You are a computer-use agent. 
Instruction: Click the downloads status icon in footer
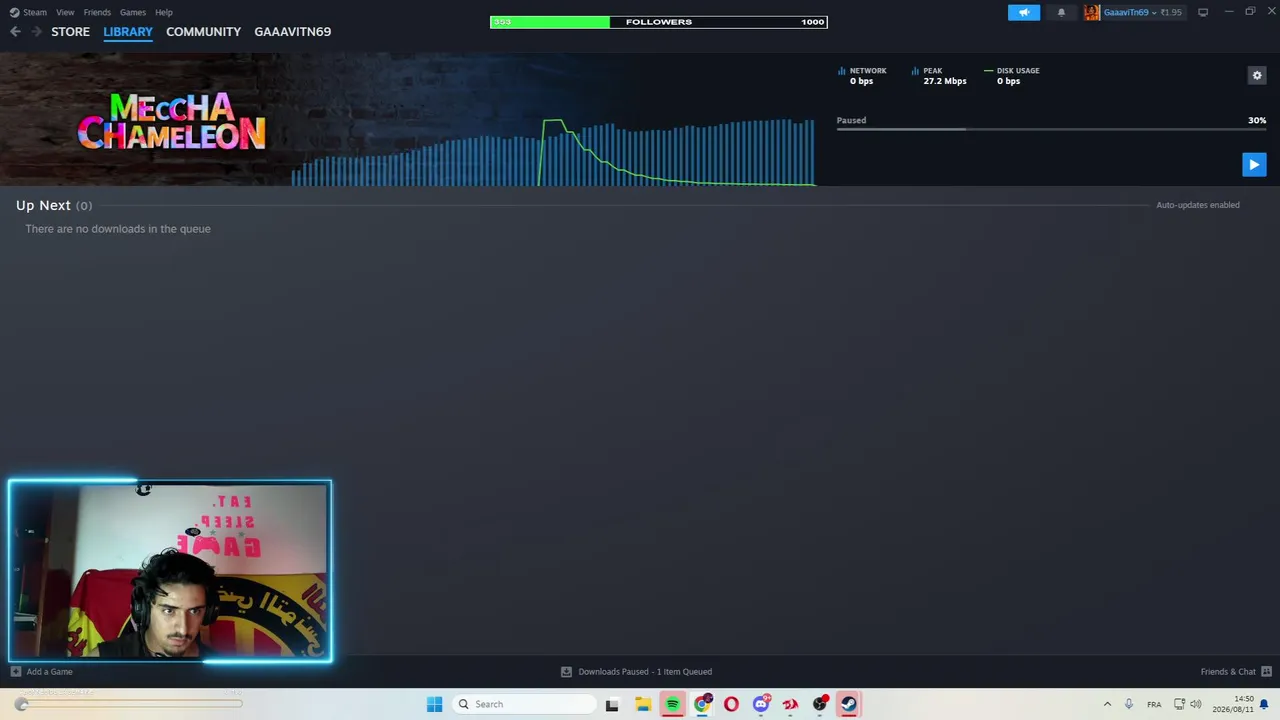coord(566,672)
